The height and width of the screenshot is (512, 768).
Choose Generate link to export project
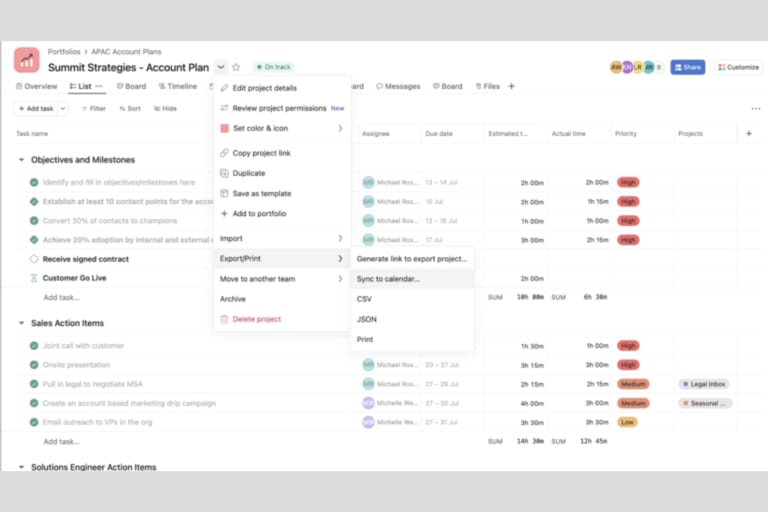click(x=412, y=259)
